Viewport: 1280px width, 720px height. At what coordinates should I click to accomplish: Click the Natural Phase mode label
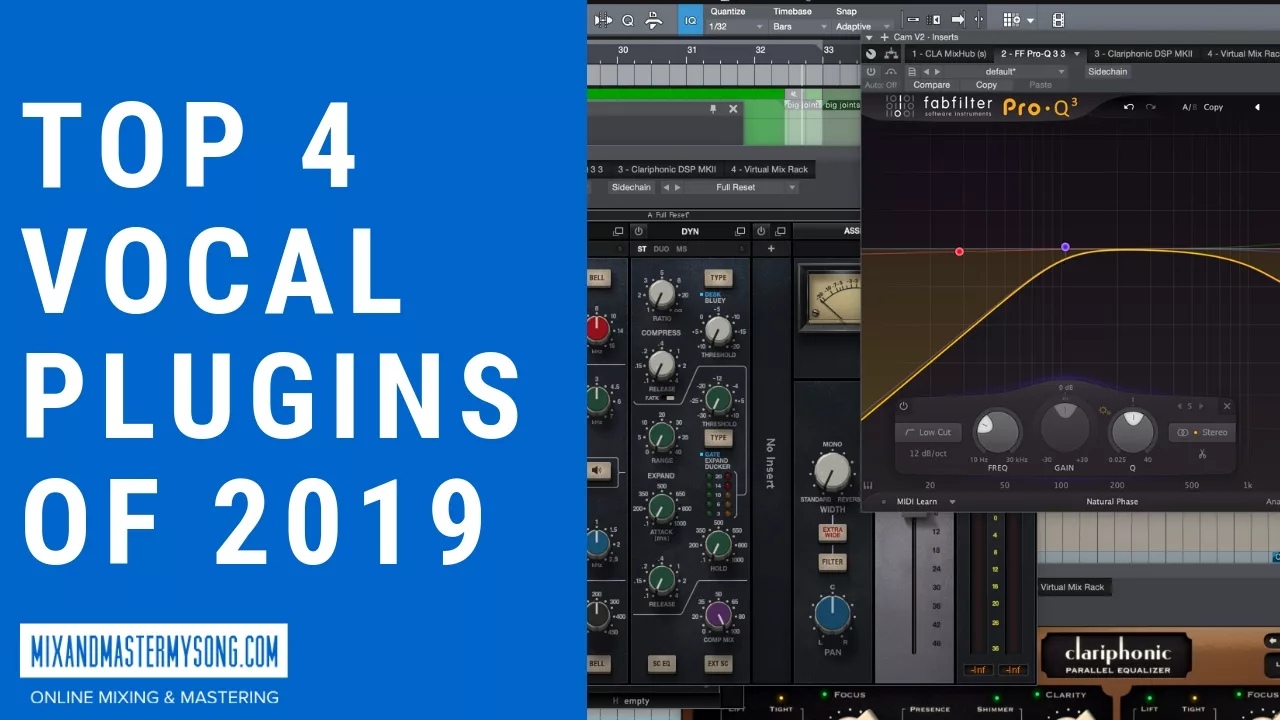(1112, 502)
